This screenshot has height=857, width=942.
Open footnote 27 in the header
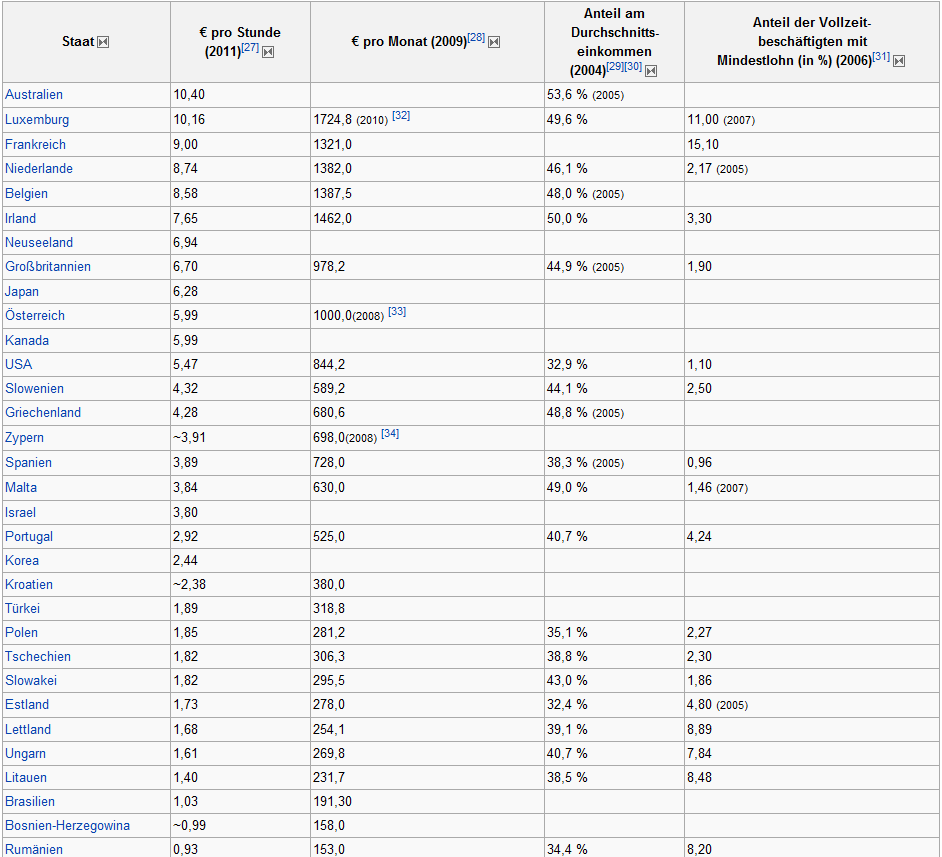[x=250, y=47]
